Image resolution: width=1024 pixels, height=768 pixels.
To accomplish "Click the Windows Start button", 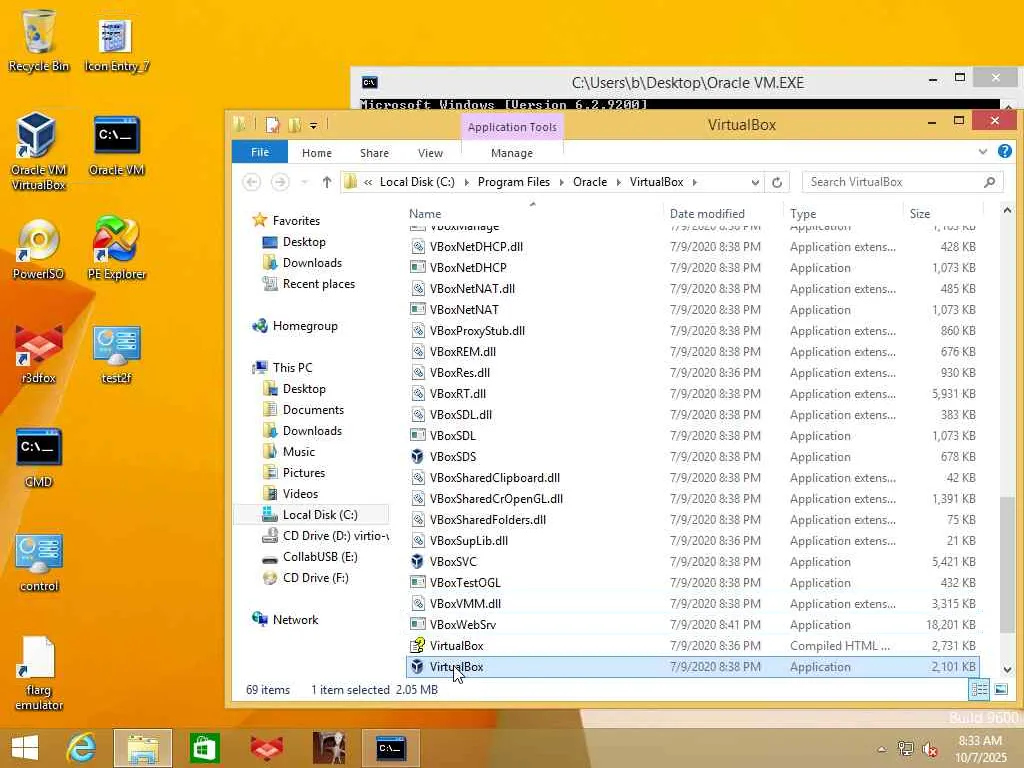I will (25, 748).
